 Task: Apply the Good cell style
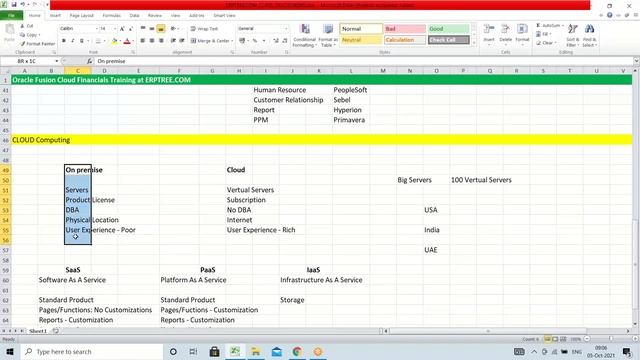[x=448, y=29]
